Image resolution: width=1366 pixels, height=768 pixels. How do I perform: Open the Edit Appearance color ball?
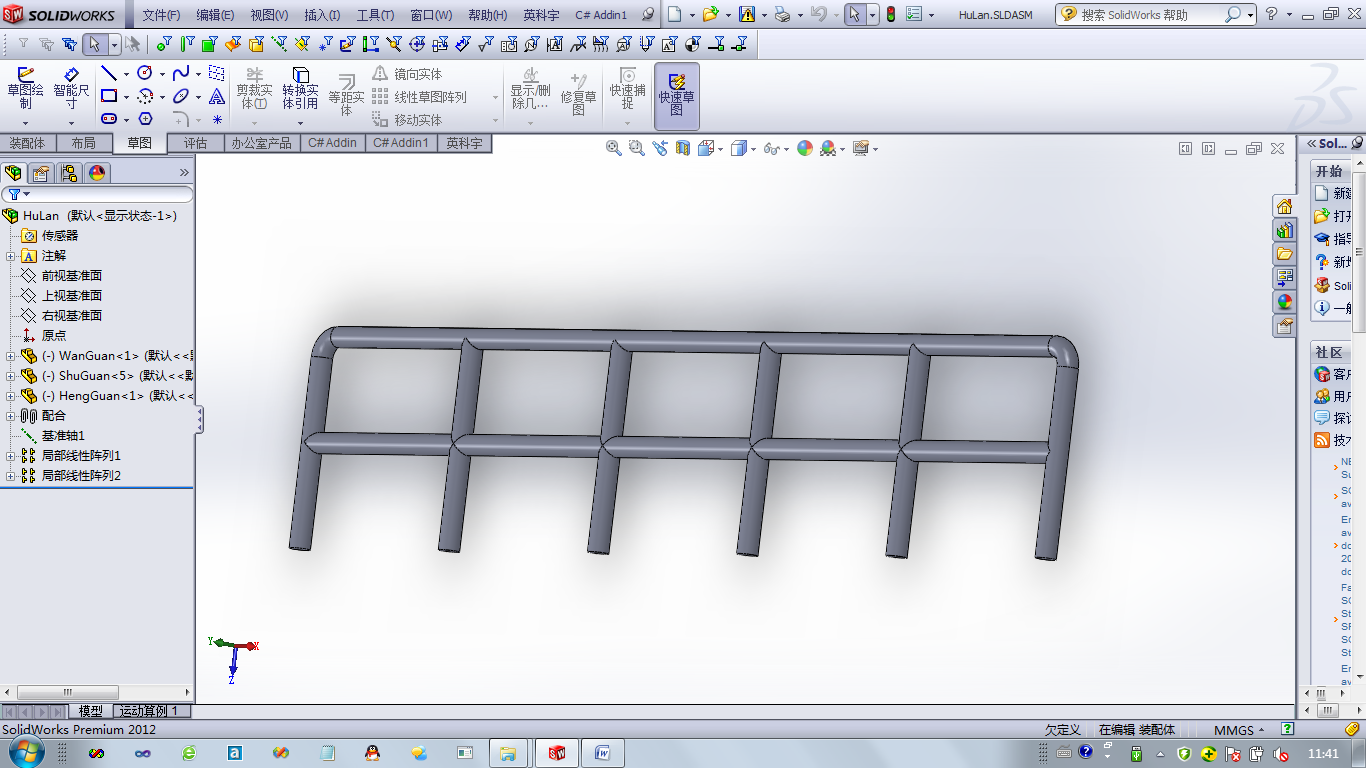[804, 148]
